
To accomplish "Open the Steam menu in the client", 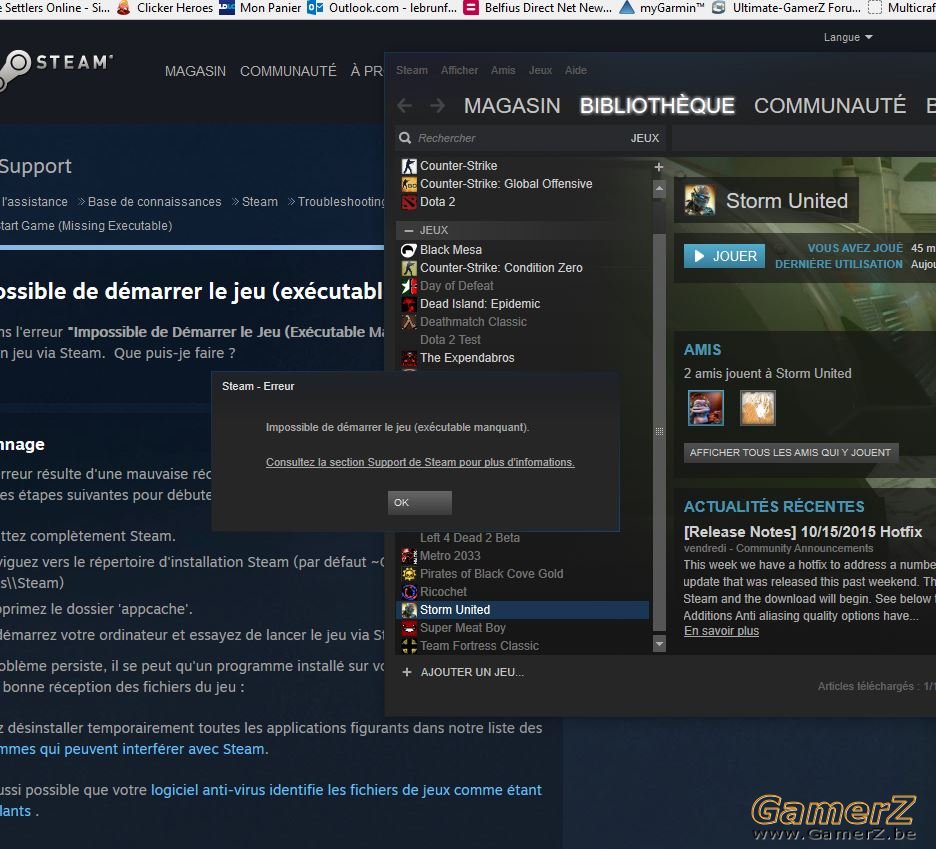I will [x=412, y=70].
